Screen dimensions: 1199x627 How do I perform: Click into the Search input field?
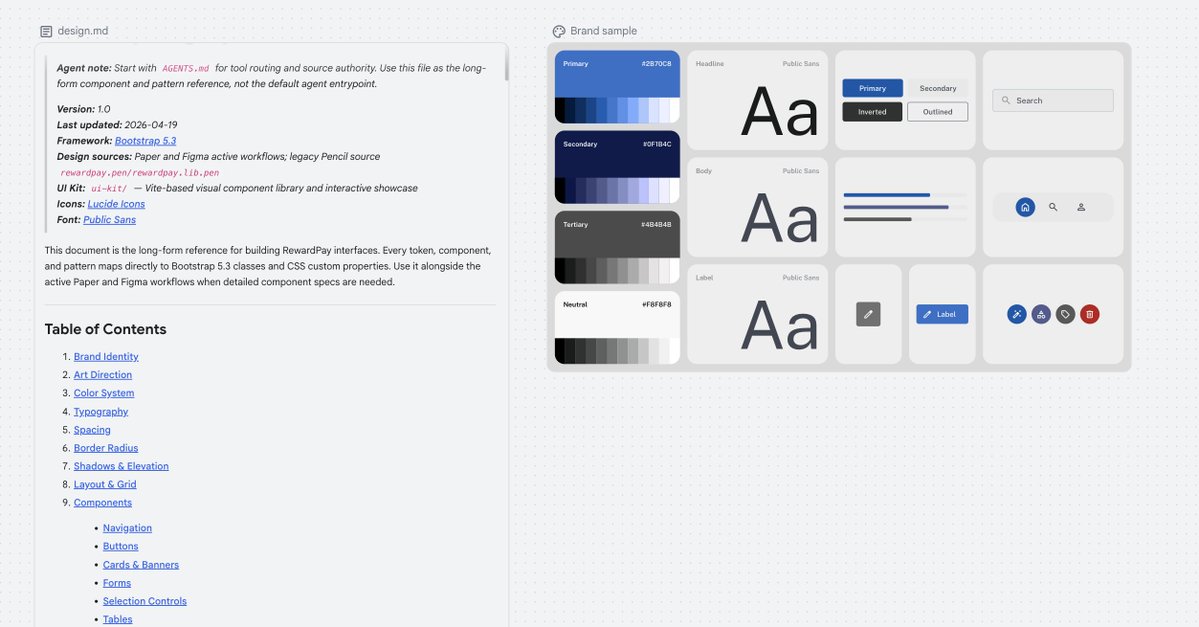pyautogui.click(x=1053, y=100)
